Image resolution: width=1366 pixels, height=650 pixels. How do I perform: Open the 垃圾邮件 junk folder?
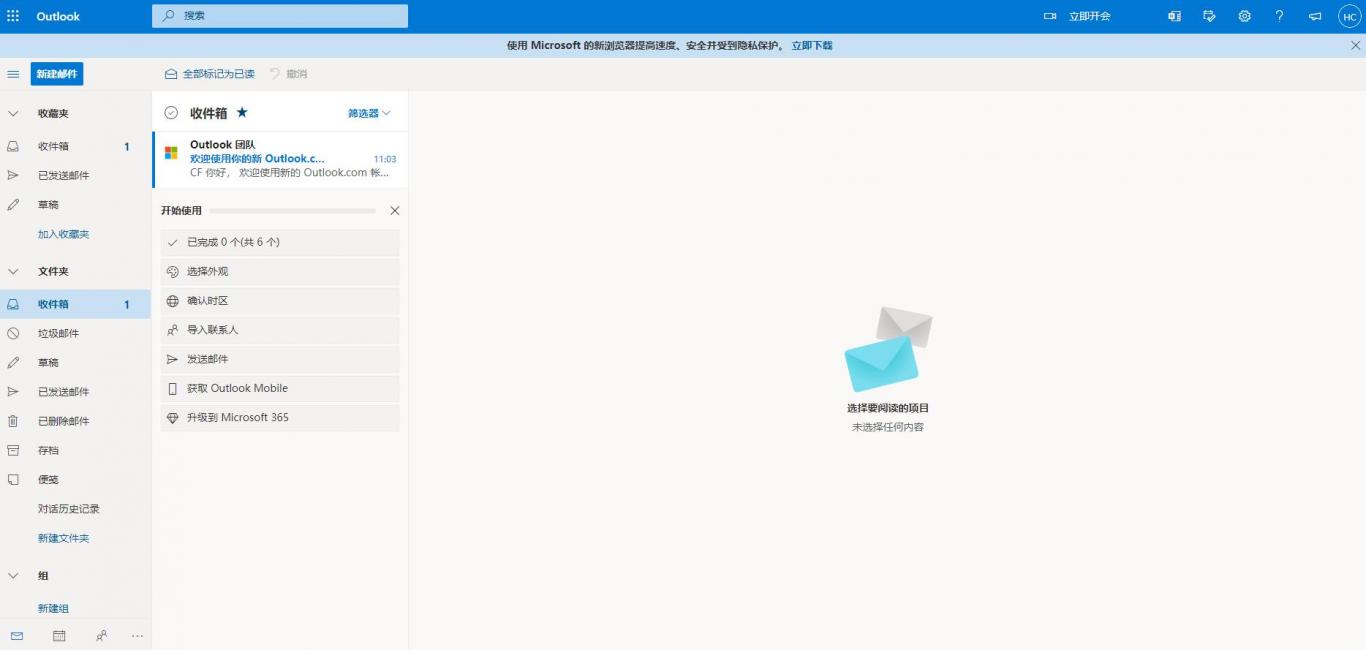(x=75, y=333)
